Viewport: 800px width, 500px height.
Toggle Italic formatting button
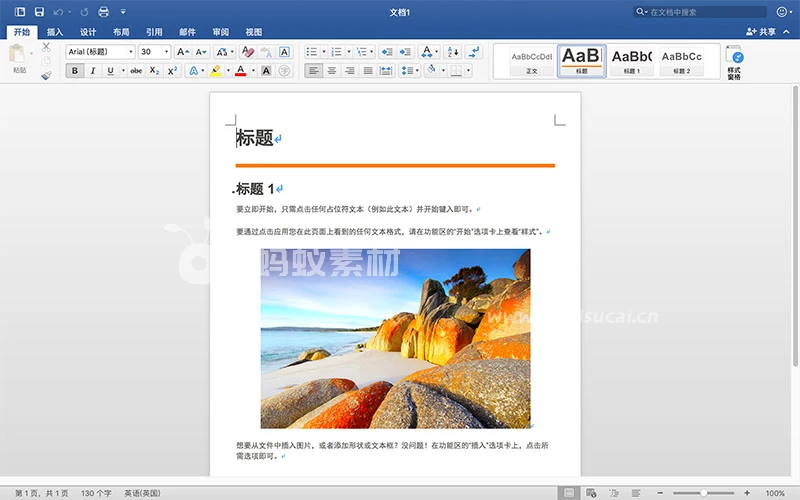pos(93,71)
